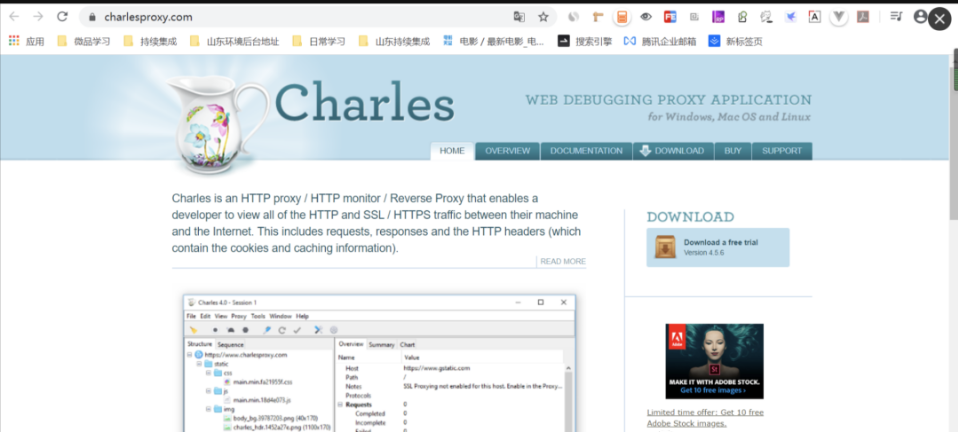Open the 新标签页 bookmark
The width and height of the screenshot is (958, 432).
pos(736,42)
